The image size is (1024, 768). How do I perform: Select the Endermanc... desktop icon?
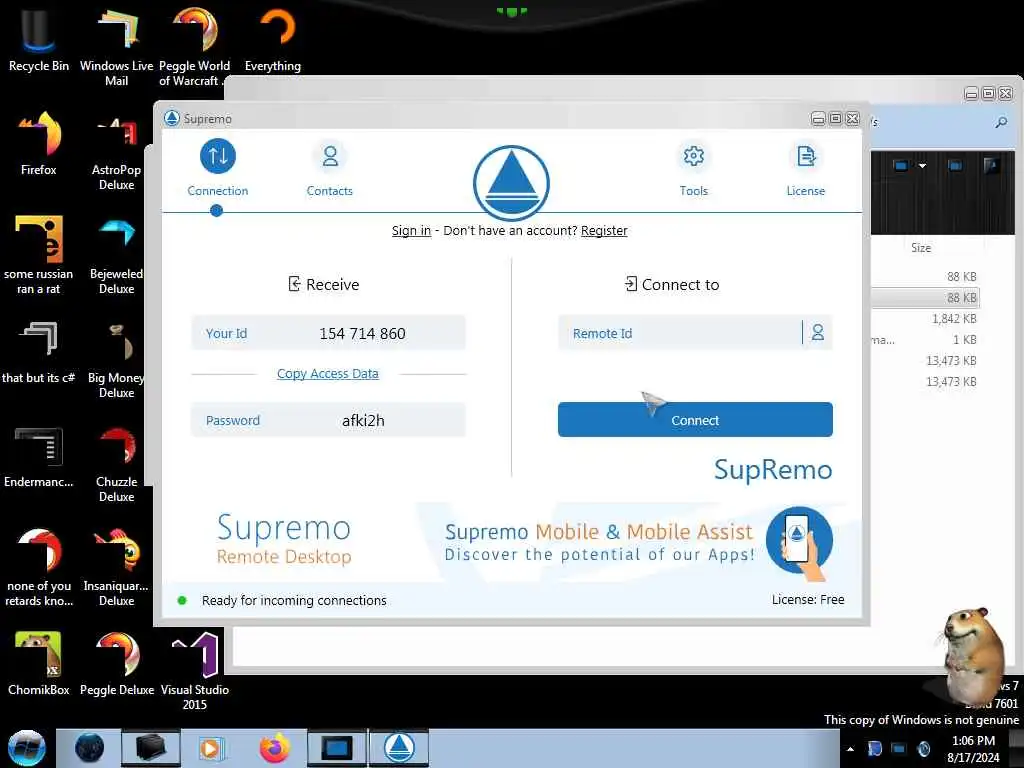(x=39, y=456)
